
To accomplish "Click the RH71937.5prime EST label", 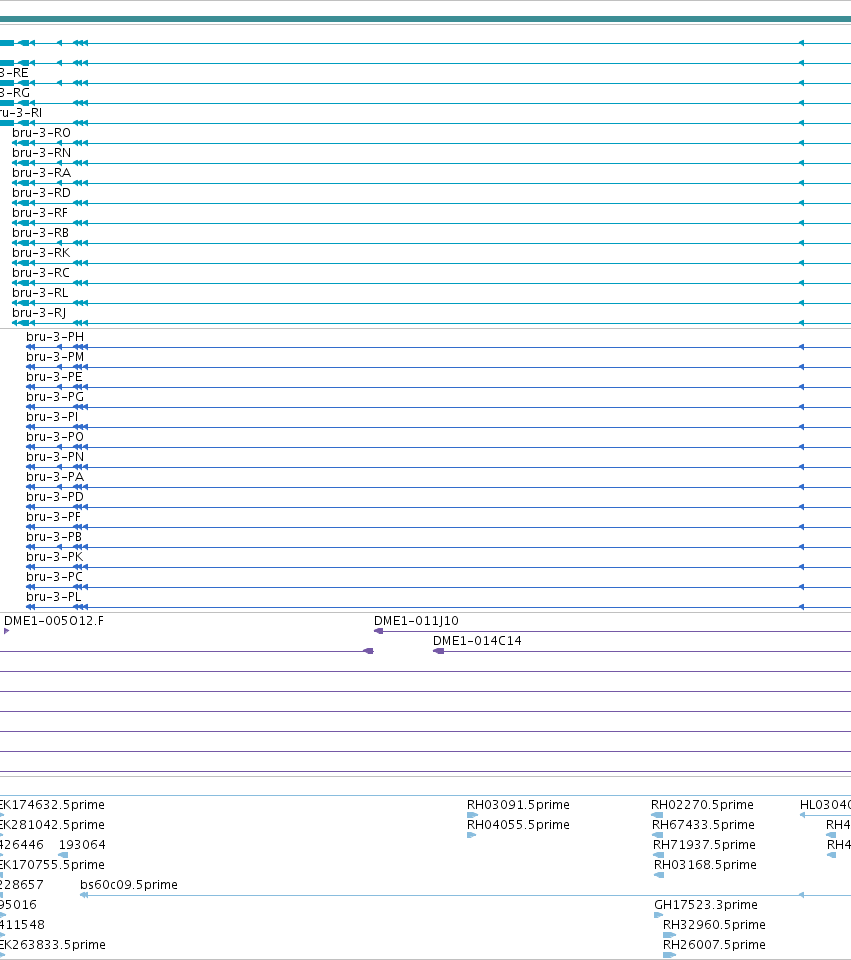I will coord(705,845).
